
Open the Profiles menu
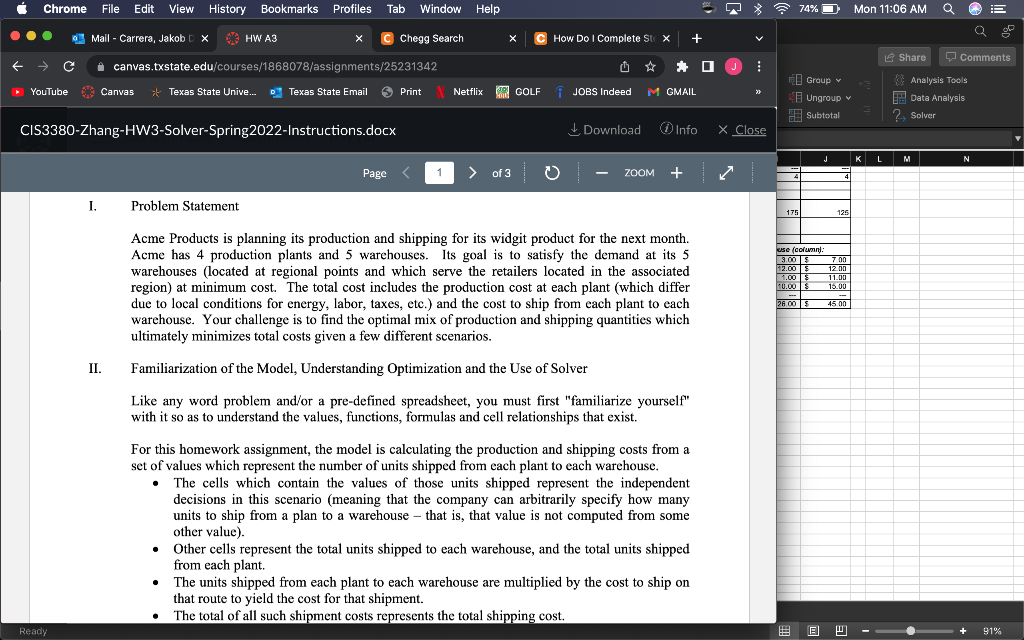coord(352,8)
